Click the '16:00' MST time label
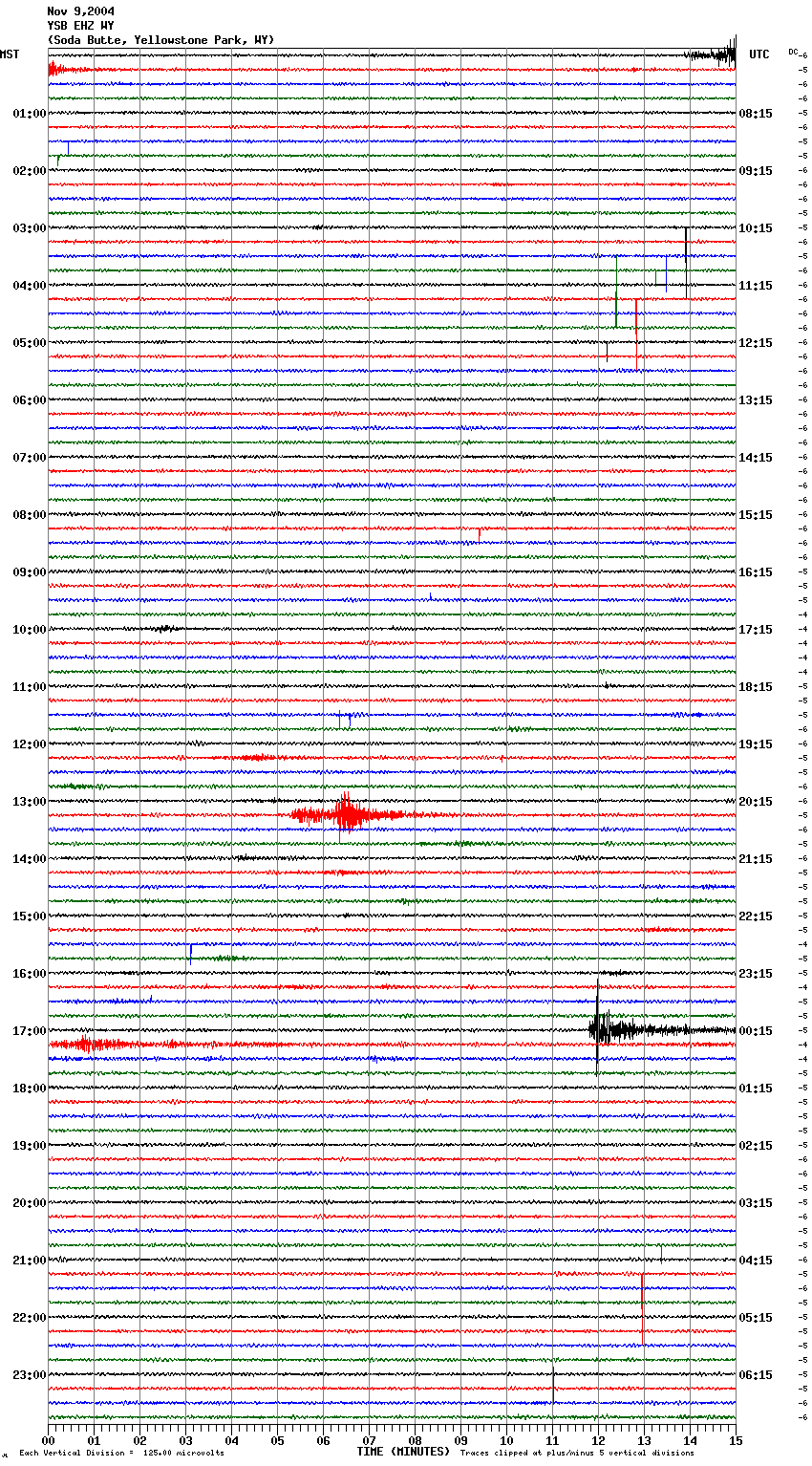Image resolution: width=812 pixels, height=1466 pixels. pyautogui.click(x=30, y=974)
